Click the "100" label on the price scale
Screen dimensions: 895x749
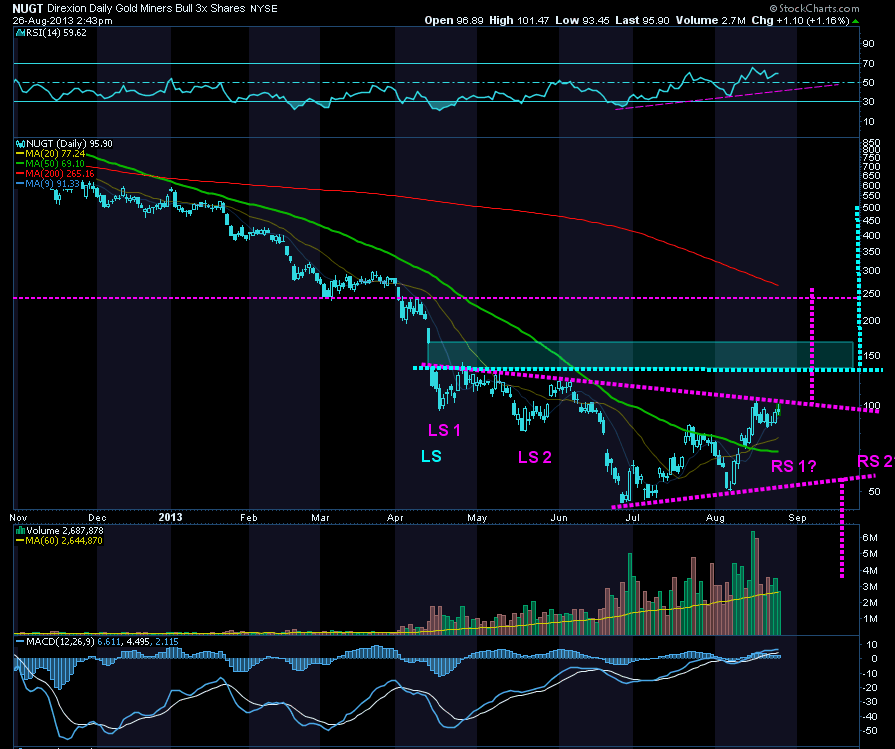pos(872,406)
